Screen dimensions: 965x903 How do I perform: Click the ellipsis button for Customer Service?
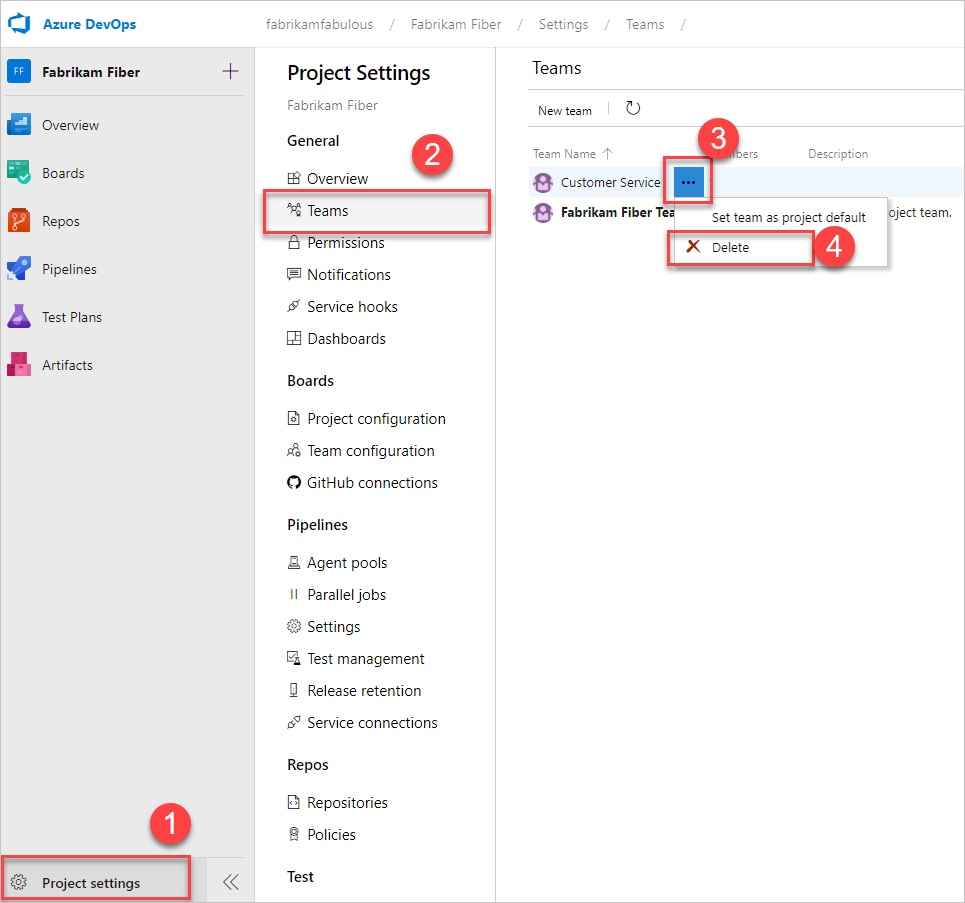pyautogui.click(x=689, y=183)
